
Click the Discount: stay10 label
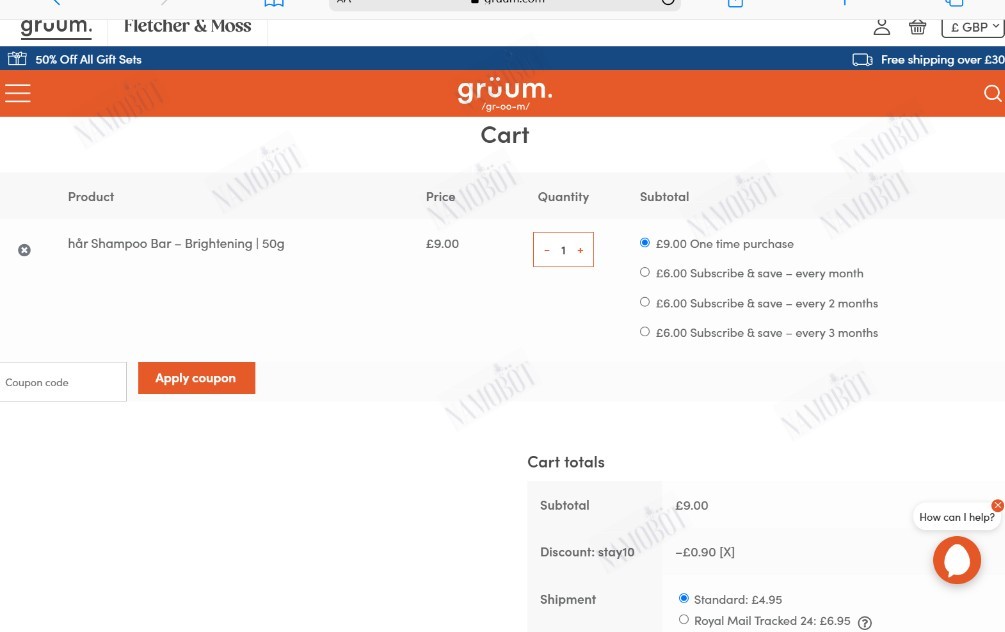tap(587, 552)
